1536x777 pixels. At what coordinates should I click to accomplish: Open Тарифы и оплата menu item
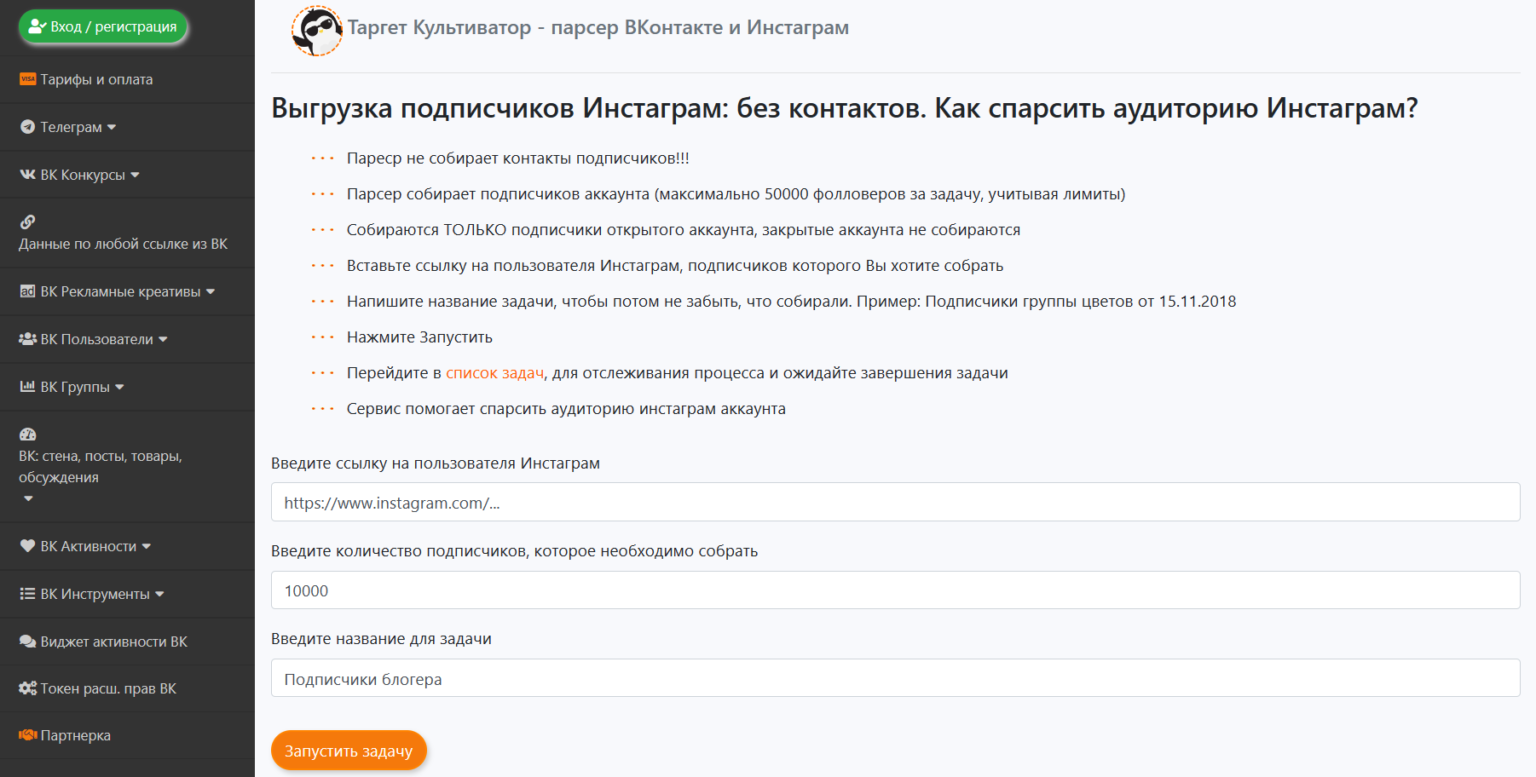click(x=96, y=80)
